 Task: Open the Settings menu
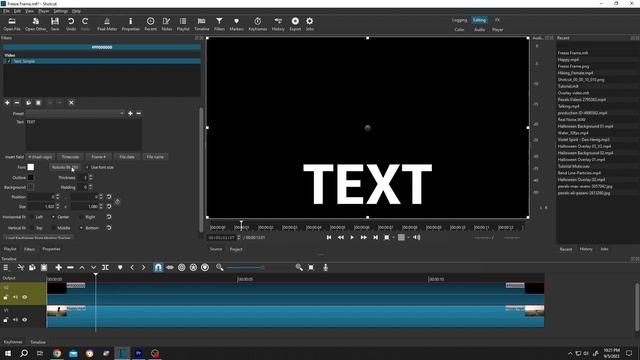click(x=60, y=11)
